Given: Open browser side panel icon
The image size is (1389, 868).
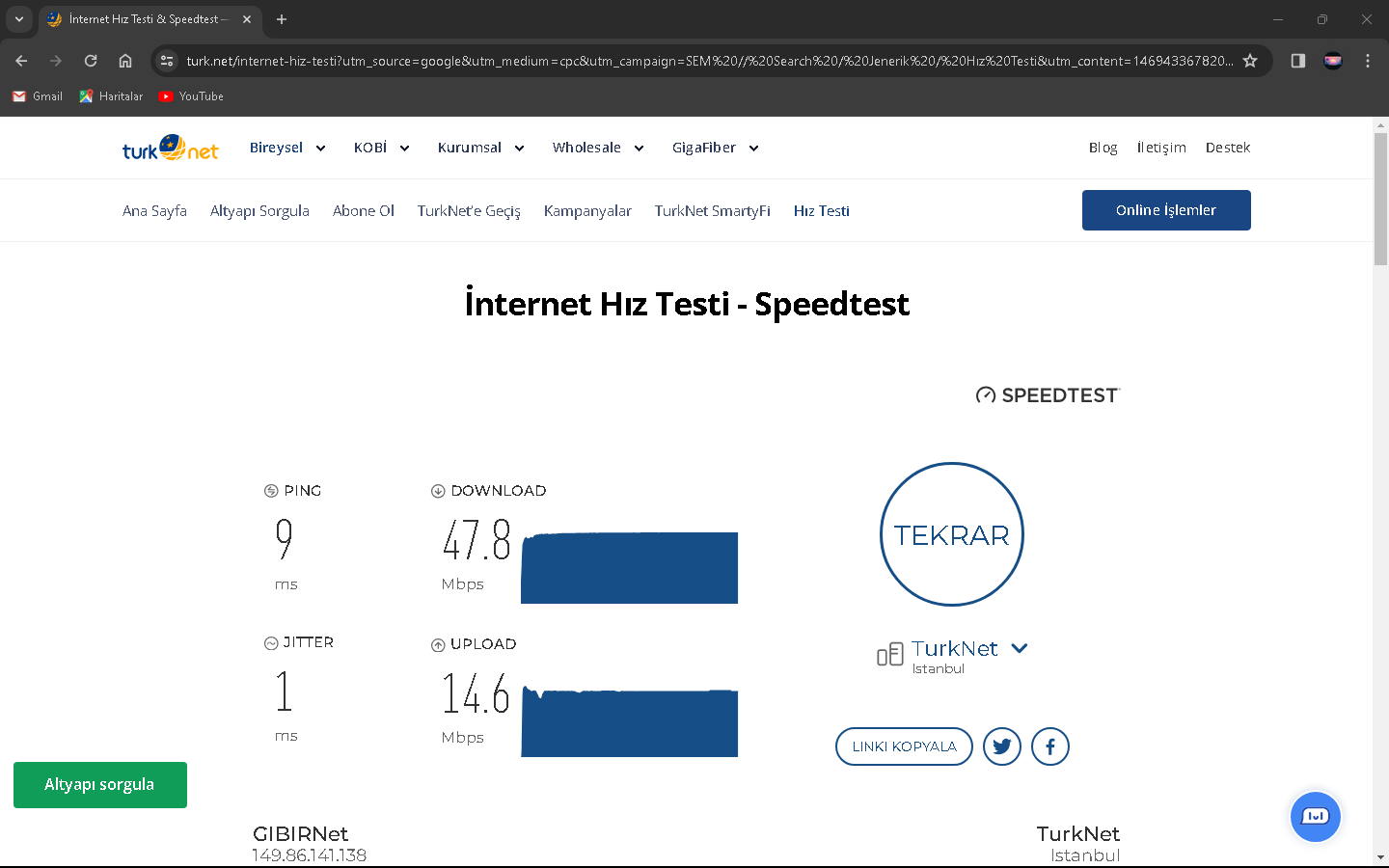Looking at the screenshot, I should click(x=1298, y=61).
